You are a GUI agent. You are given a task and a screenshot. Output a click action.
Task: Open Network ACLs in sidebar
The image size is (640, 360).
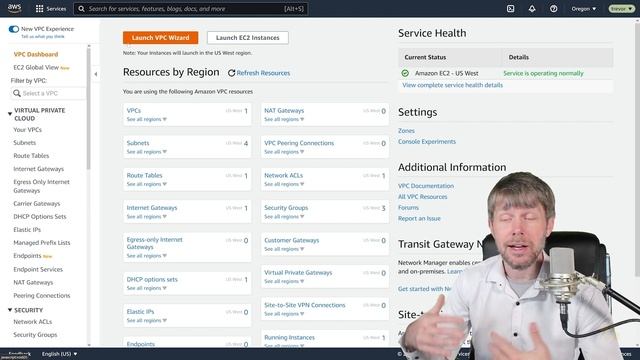pyautogui.click(x=33, y=322)
